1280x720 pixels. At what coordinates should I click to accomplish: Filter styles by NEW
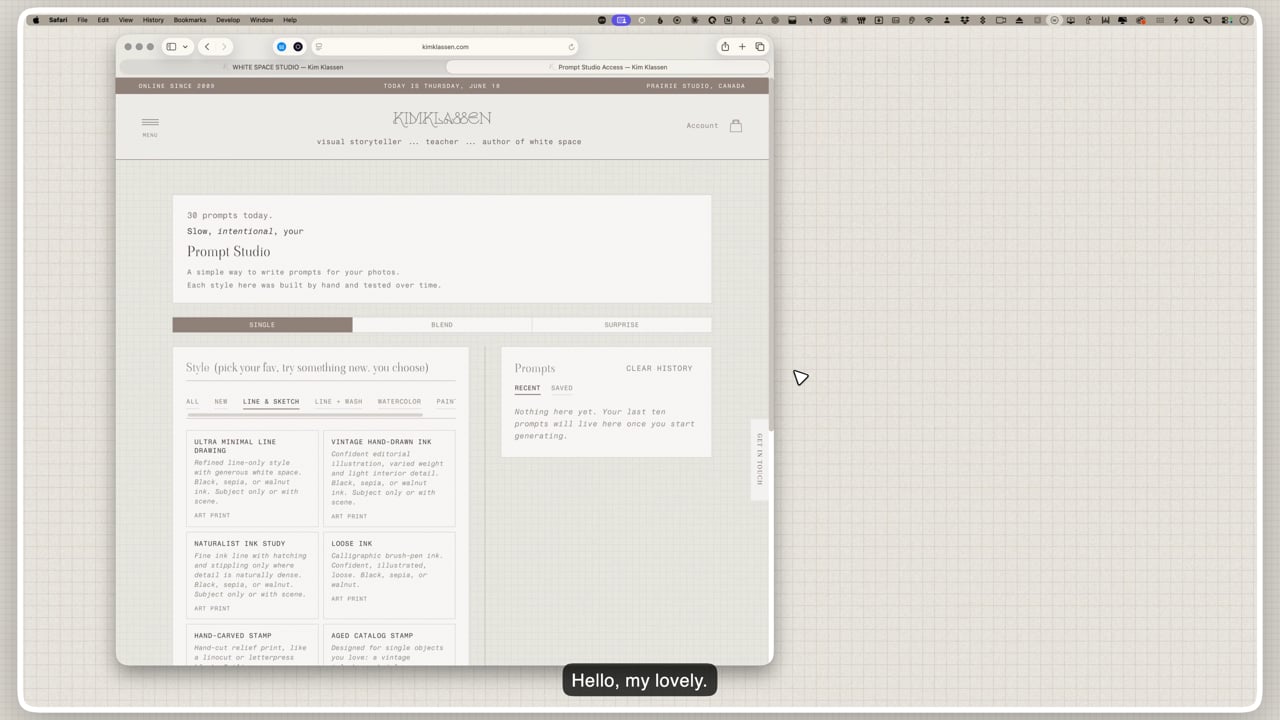pos(221,402)
